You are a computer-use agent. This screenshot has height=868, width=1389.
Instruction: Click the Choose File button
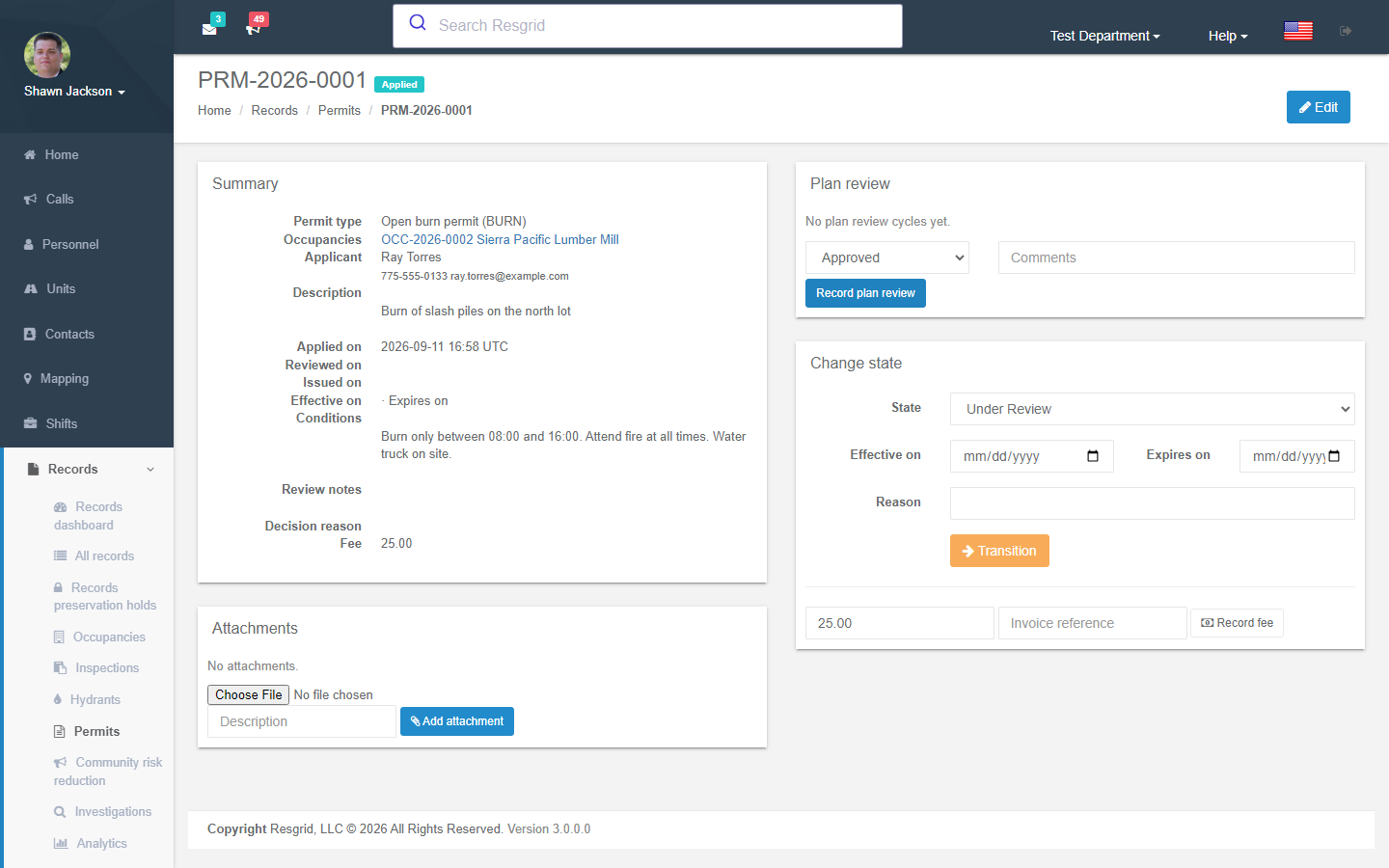pyautogui.click(x=249, y=694)
